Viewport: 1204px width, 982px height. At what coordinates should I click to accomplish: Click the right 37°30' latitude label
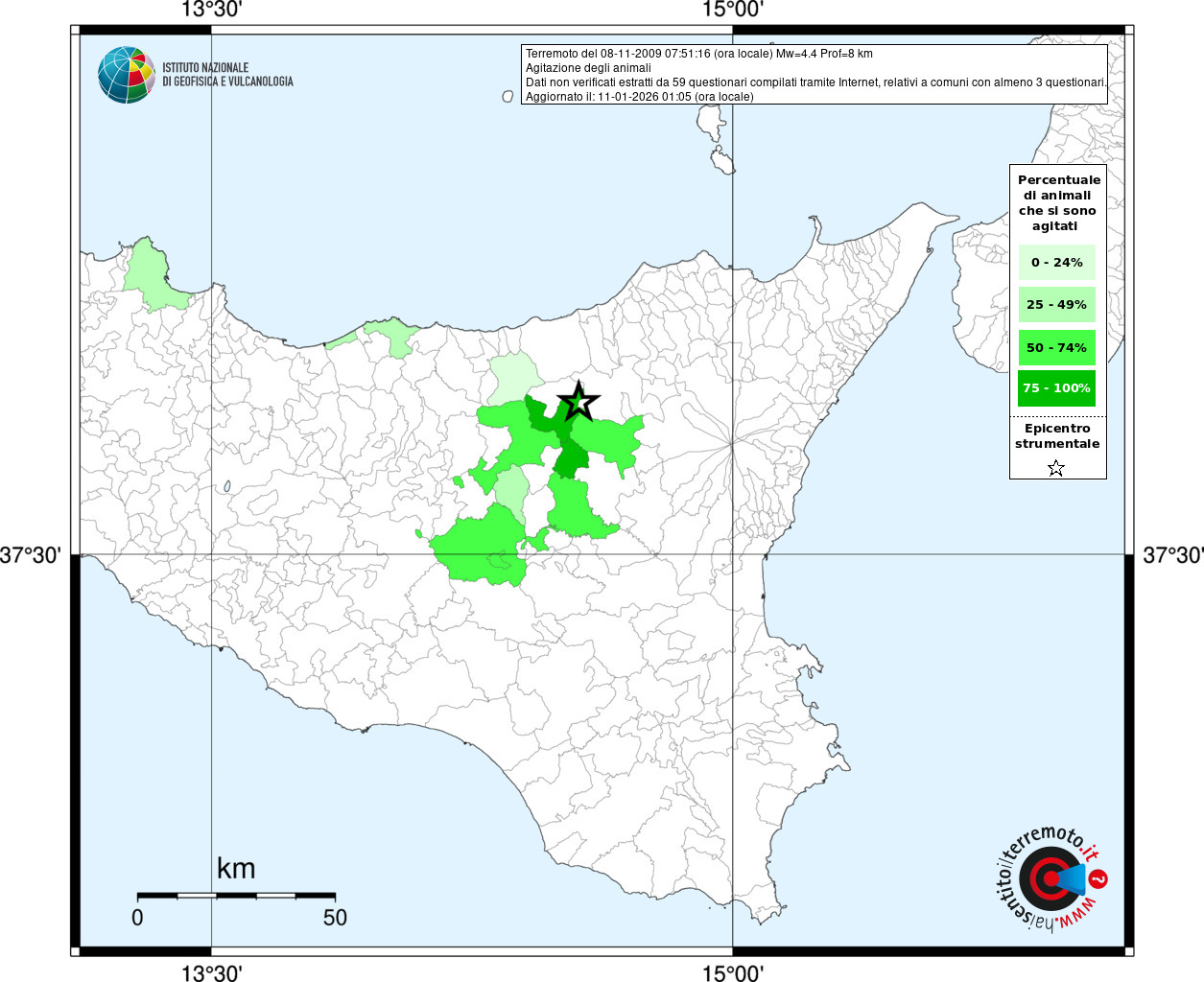pyautogui.click(x=1172, y=555)
